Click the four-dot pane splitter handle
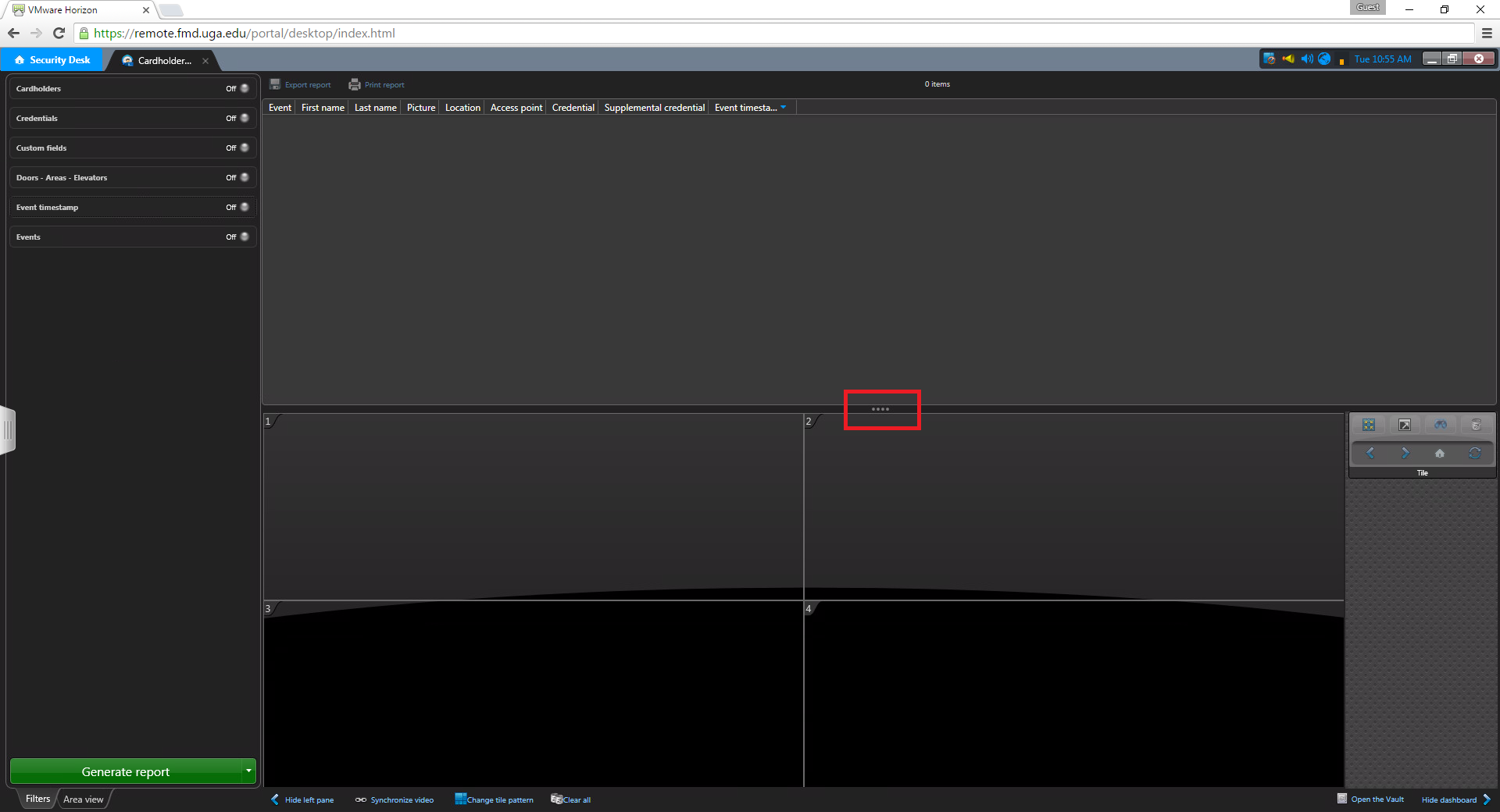The width and height of the screenshot is (1500, 812). tap(880, 409)
